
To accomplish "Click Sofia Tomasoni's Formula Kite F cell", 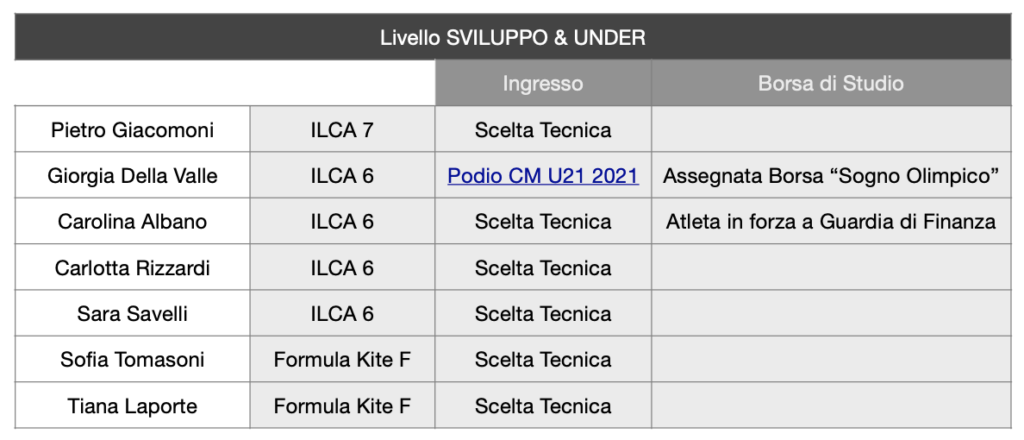I will pos(342,360).
